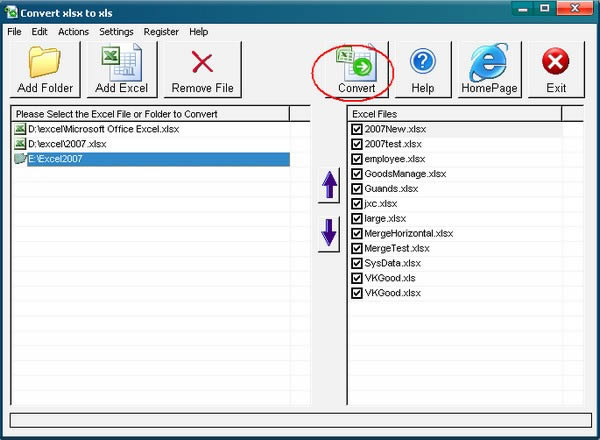Select the D:\excel\2007.xlsx row text
The width and height of the screenshot is (600, 440).
pos(67,144)
